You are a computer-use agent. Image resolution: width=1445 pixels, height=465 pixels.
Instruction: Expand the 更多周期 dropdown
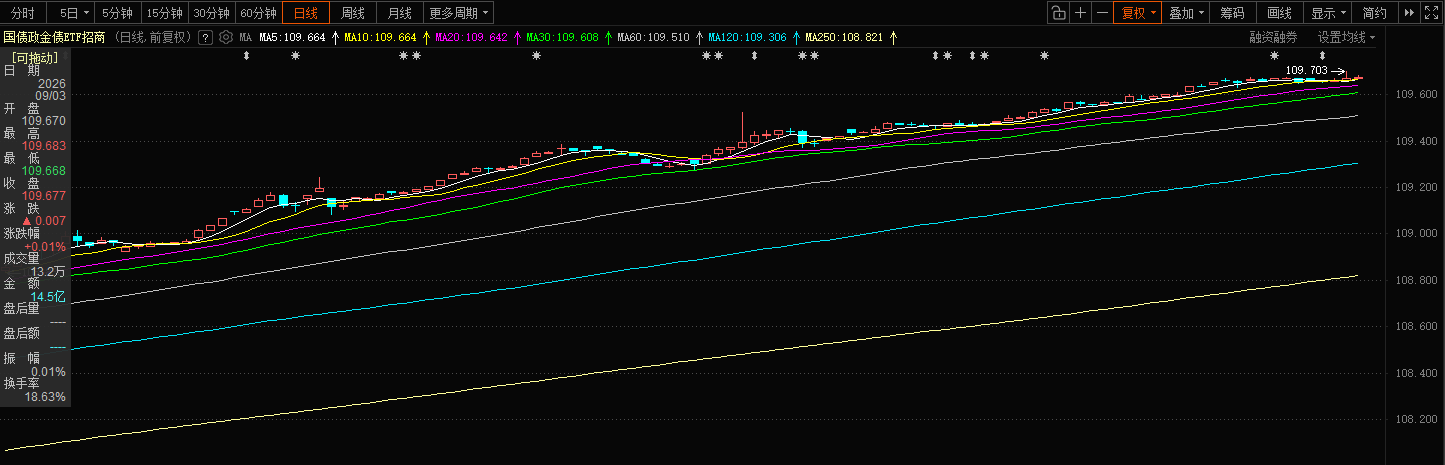459,13
